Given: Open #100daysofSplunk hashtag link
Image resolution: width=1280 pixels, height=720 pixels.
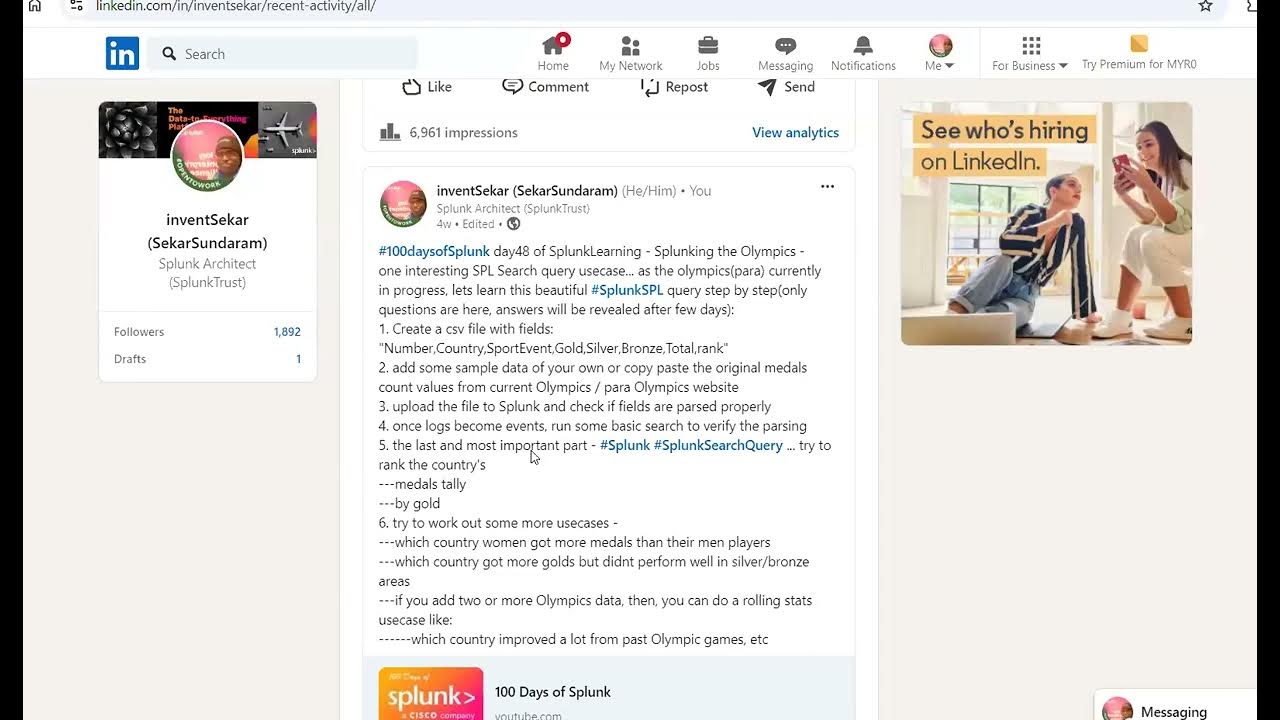Looking at the screenshot, I should 434,251.
